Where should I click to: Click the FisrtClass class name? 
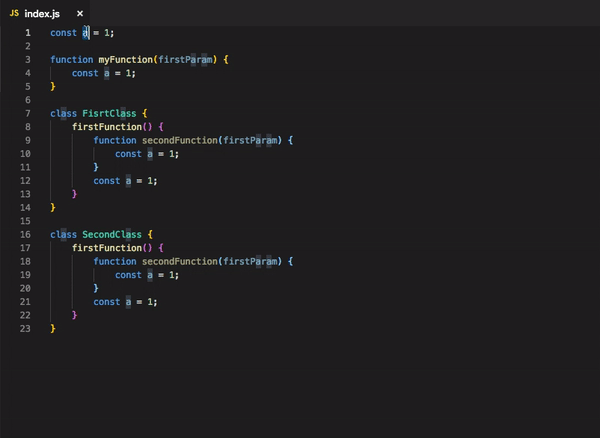(x=112, y=113)
